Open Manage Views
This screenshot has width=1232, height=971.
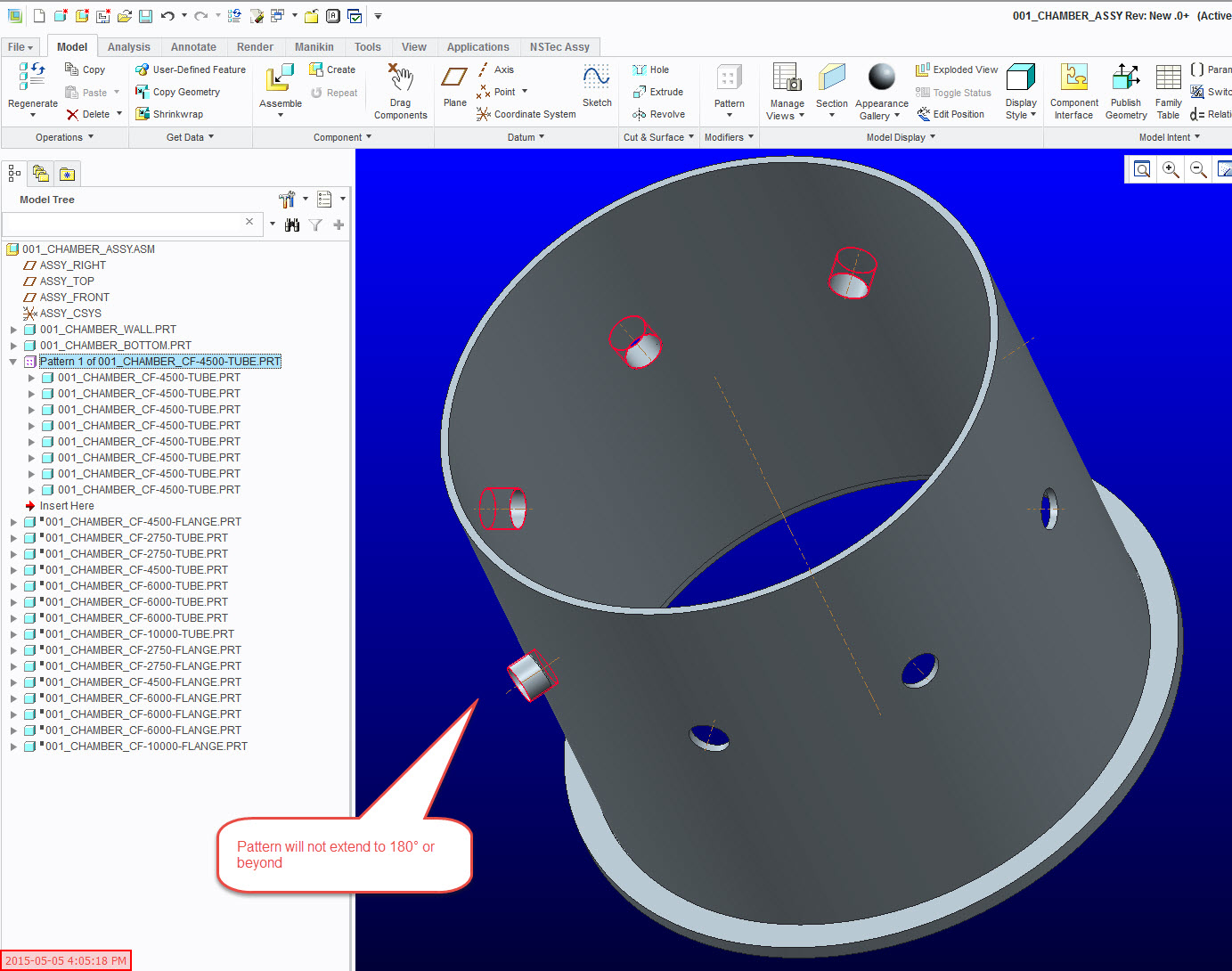[787, 91]
